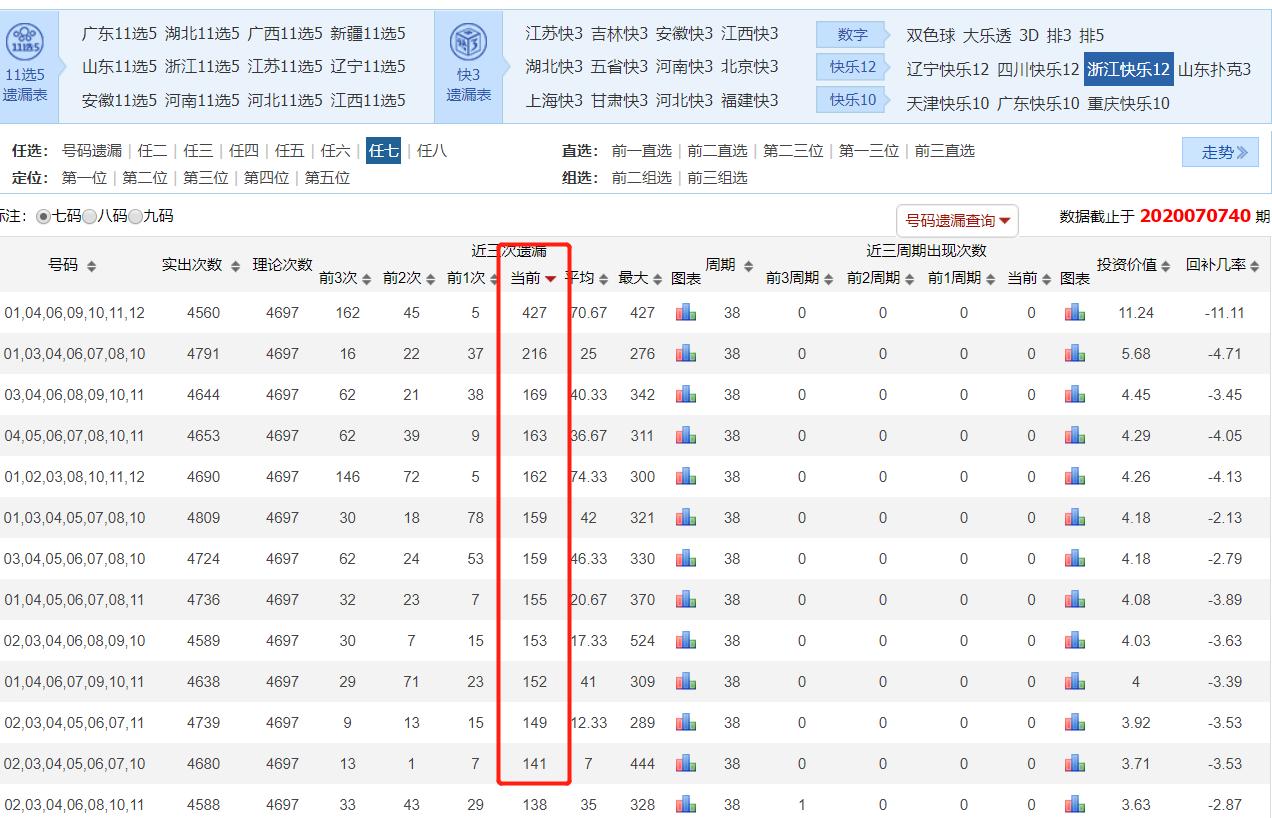
Task: Open the 号码遗漏查询 dropdown
Action: pos(957,221)
